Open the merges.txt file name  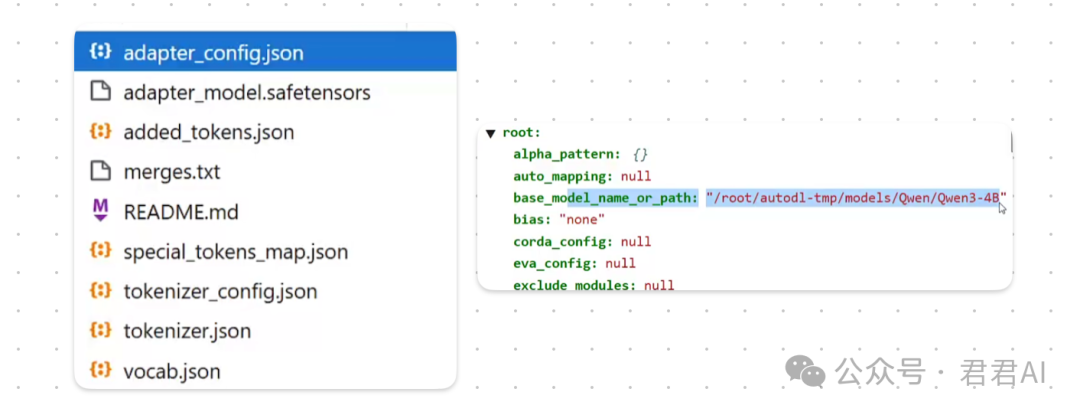[172, 171]
